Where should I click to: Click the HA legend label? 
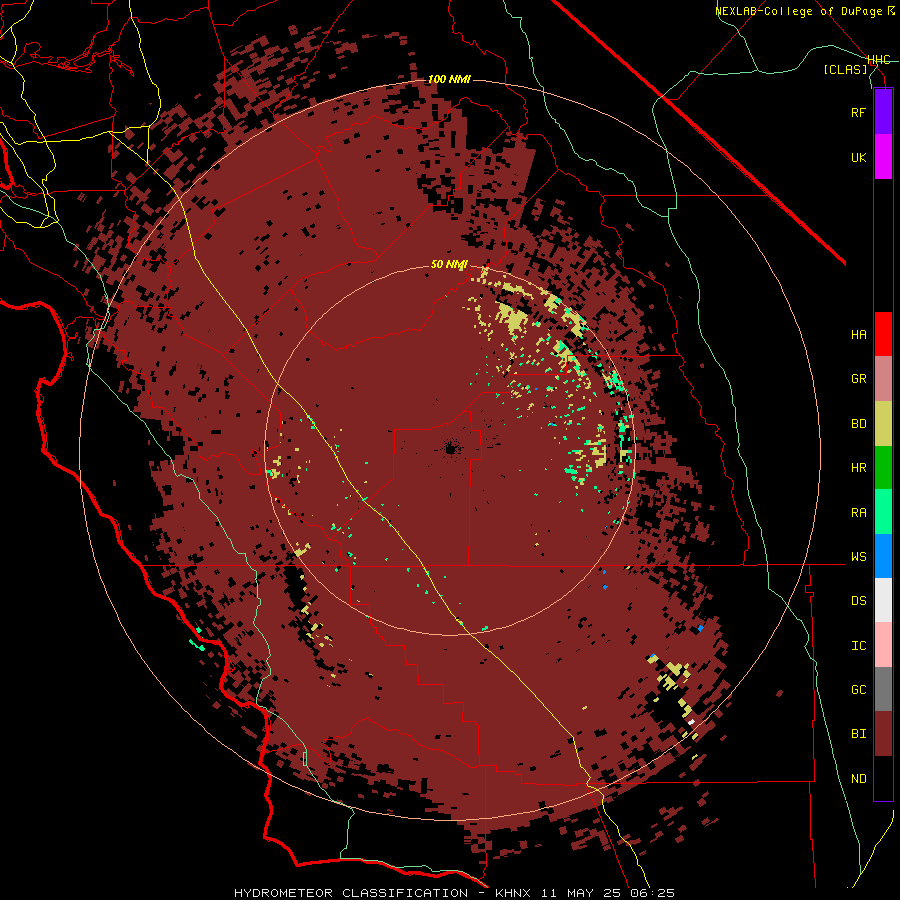coord(858,335)
